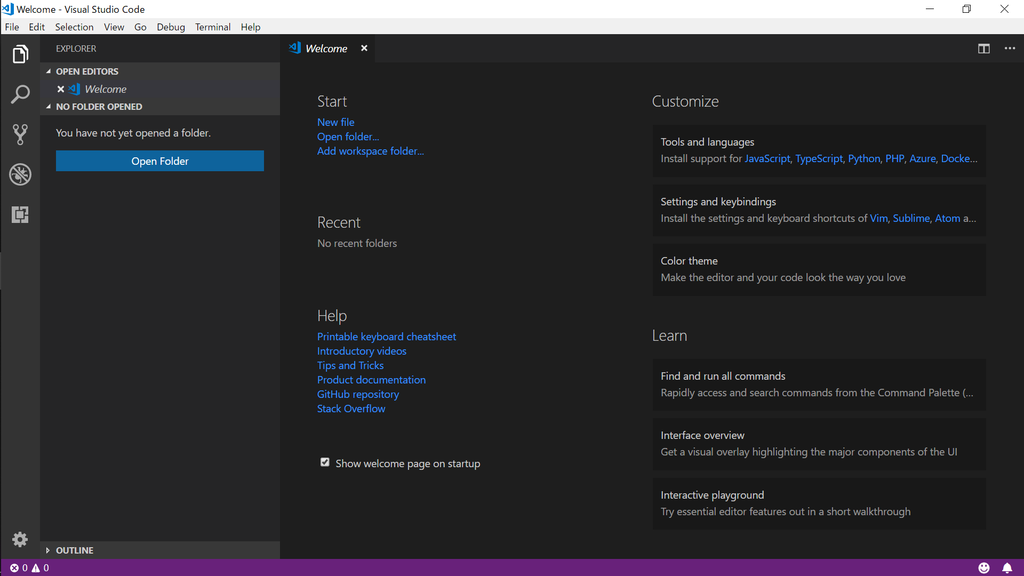The height and width of the screenshot is (576, 1024).
Task: Open the File menu
Action: tap(12, 27)
